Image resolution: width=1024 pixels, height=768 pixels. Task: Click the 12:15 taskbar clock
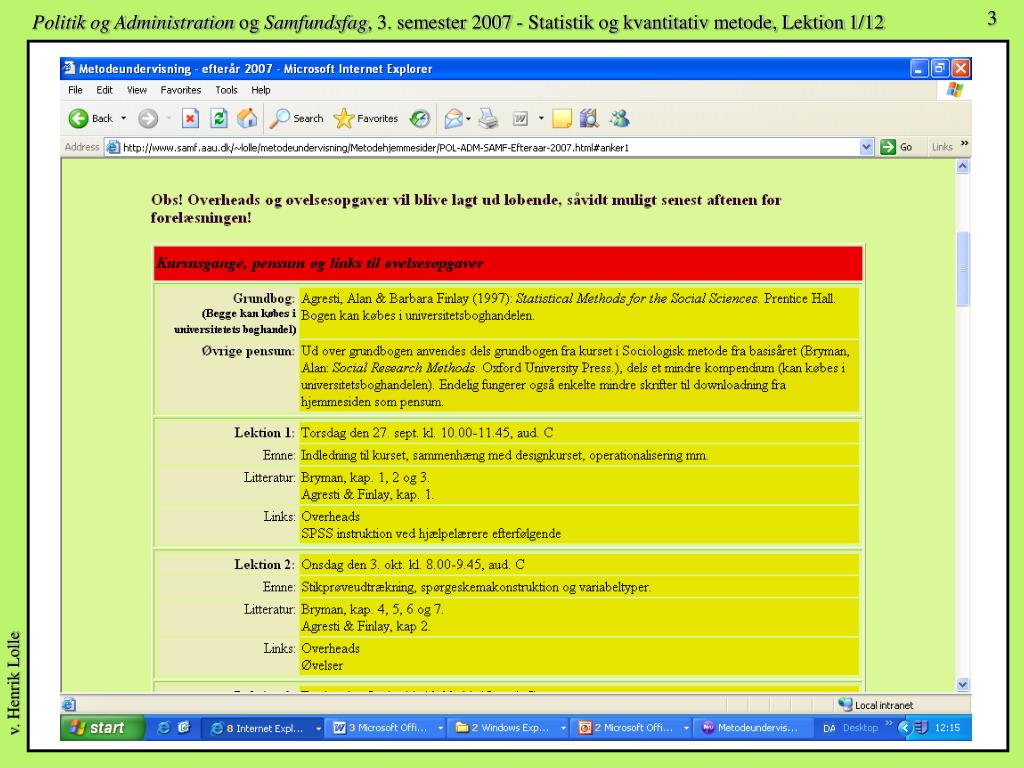click(x=948, y=728)
